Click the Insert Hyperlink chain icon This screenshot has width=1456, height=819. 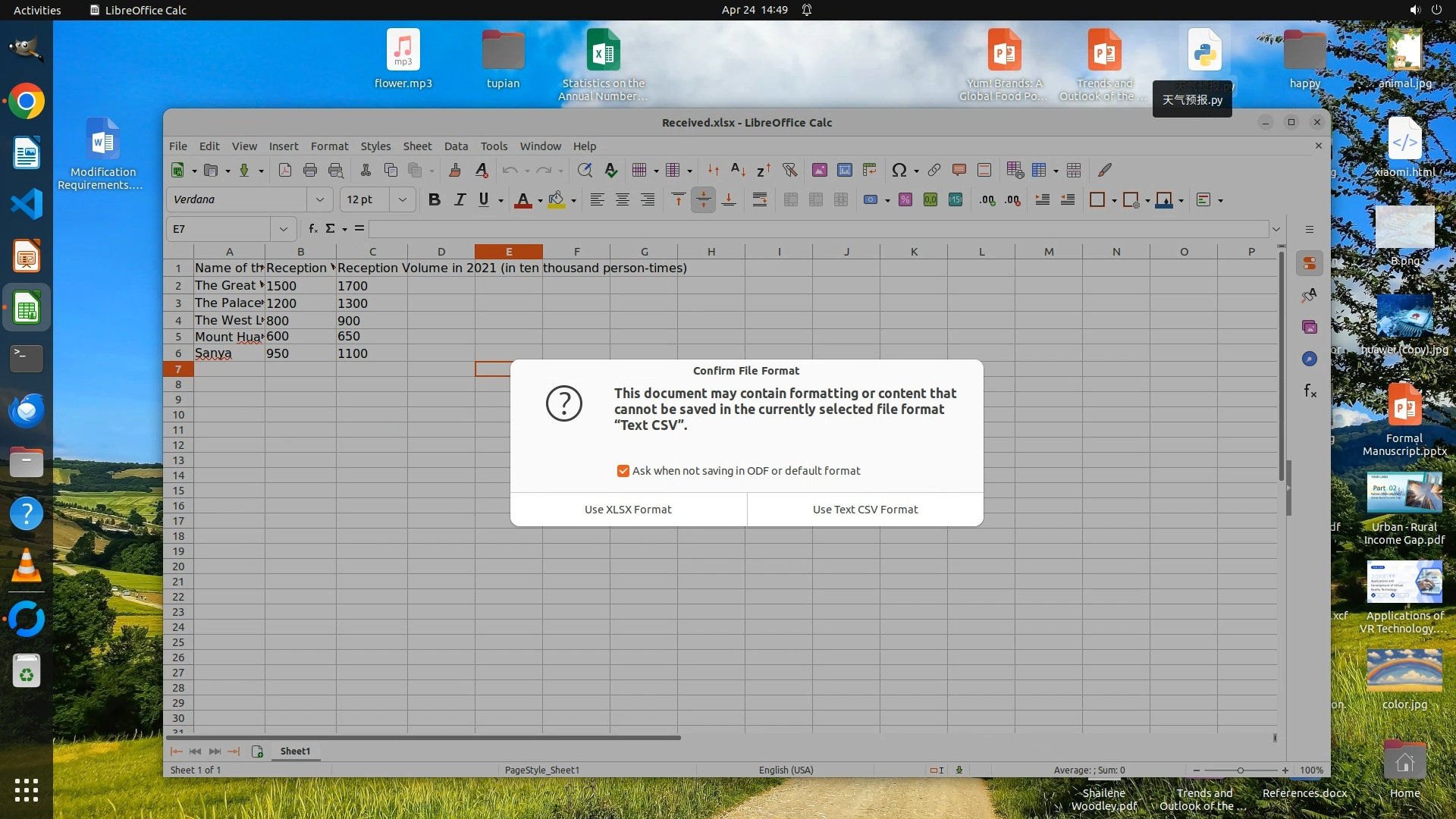click(x=934, y=170)
